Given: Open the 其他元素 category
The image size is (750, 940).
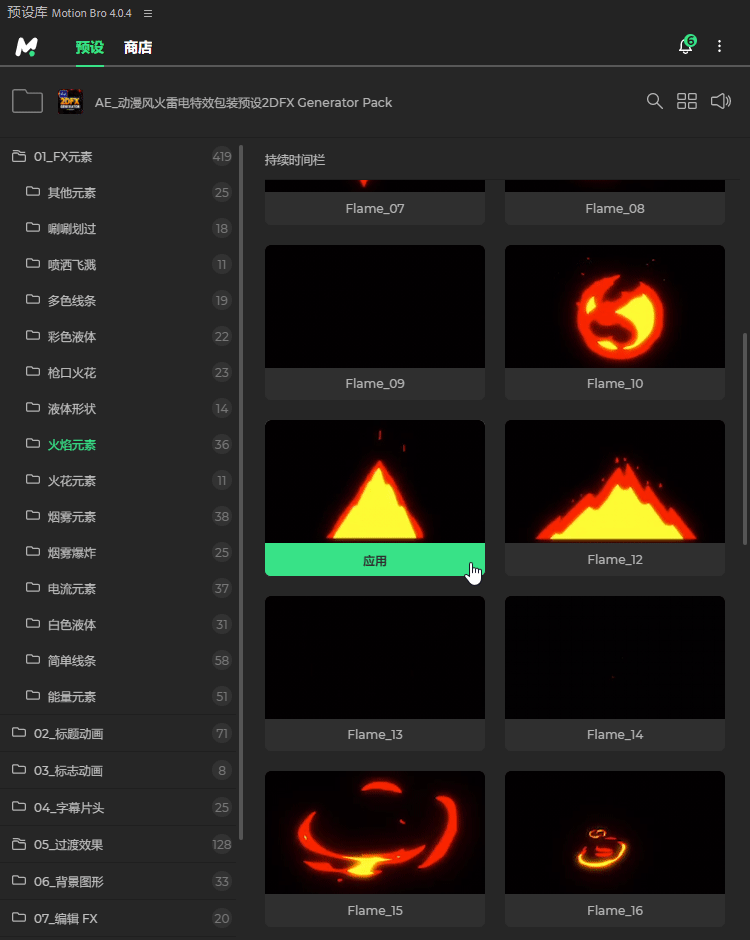Looking at the screenshot, I should click(120, 192).
